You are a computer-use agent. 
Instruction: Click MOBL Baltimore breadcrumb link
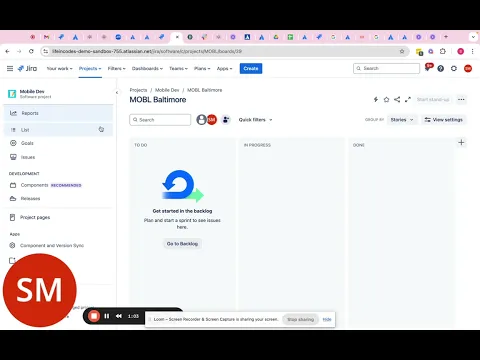tap(204, 90)
